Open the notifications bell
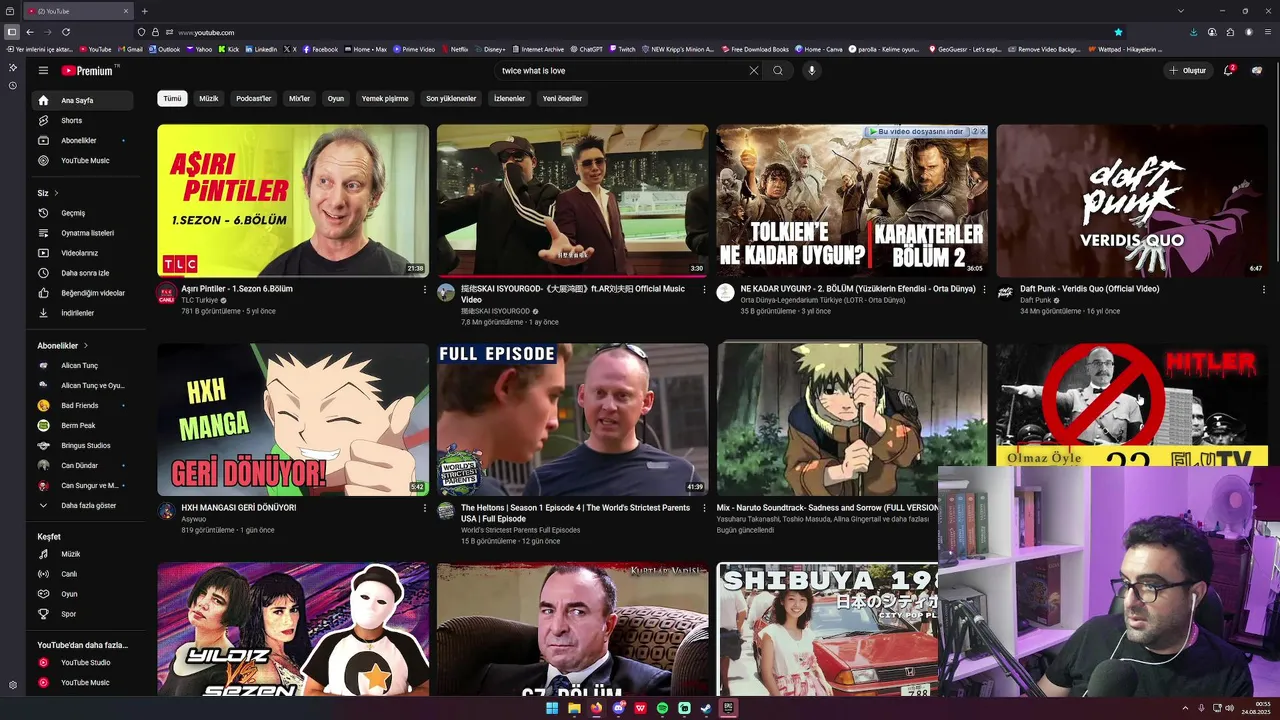The height and width of the screenshot is (720, 1280). click(x=1229, y=71)
